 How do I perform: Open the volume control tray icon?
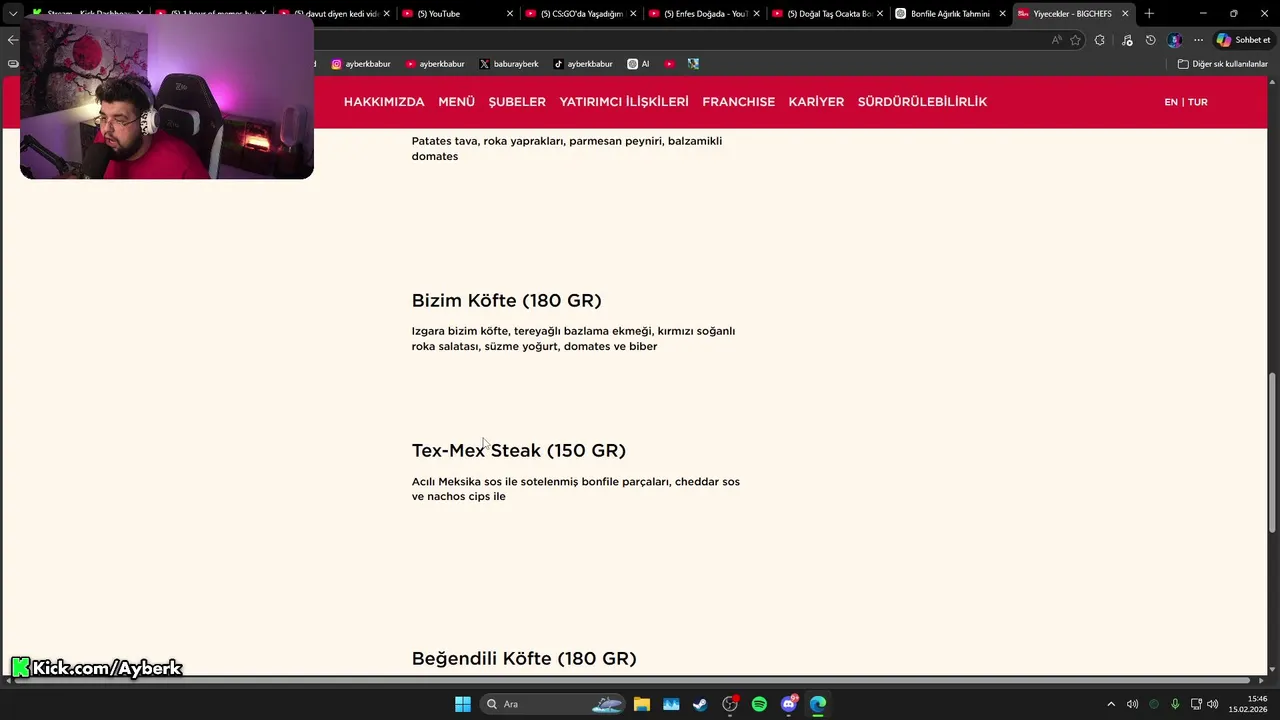[x=1213, y=704]
